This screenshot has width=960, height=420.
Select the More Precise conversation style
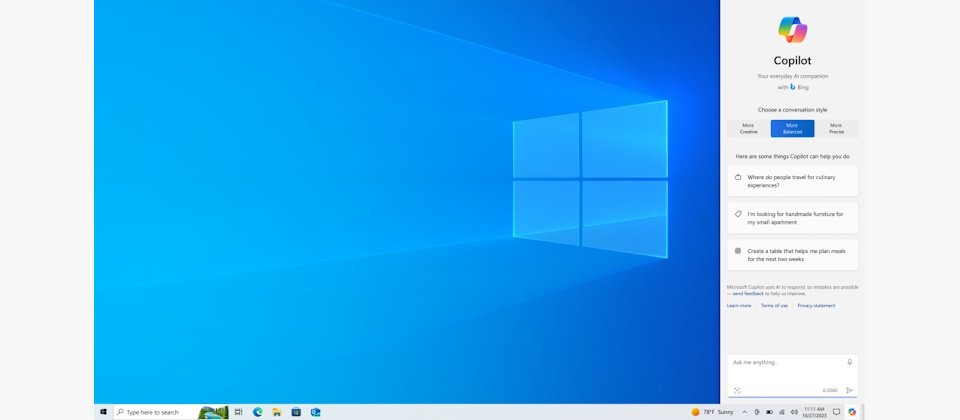coord(836,129)
